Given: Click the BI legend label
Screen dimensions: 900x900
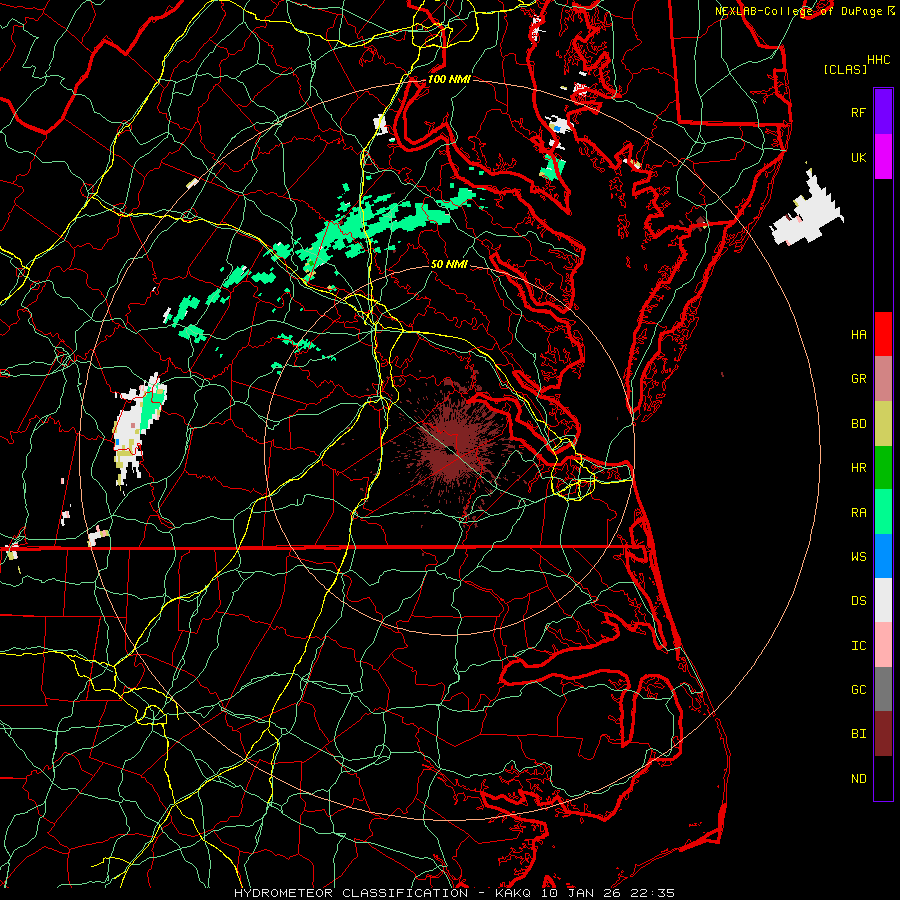Looking at the screenshot, I should point(858,734).
